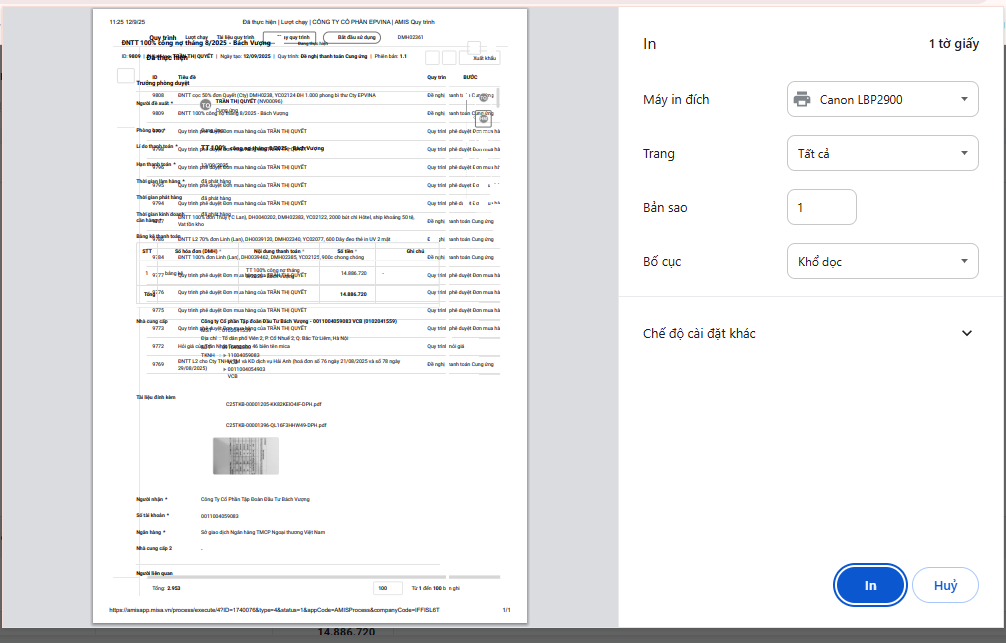Click the blue In button

(x=870, y=585)
